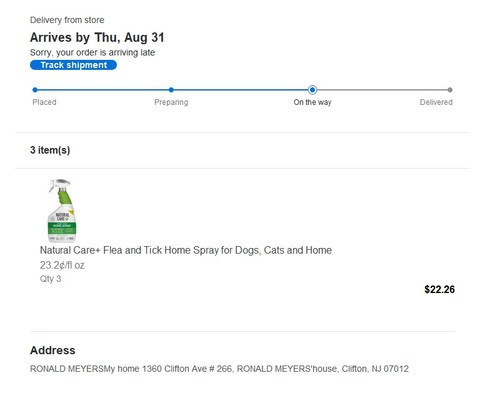Select the Placed progress dot
This screenshot has height=416, width=500.
(x=35, y=90)
